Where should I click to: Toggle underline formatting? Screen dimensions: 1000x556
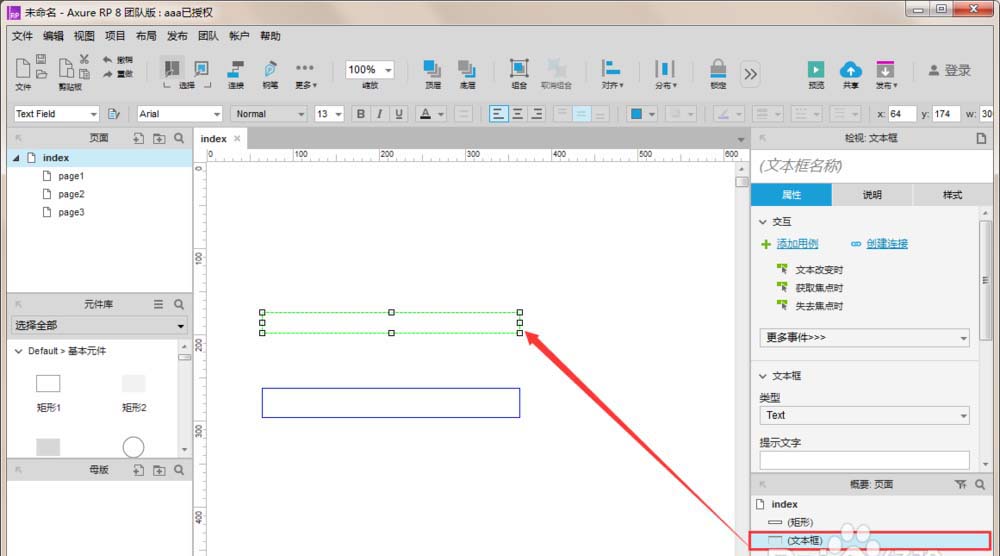tap(399, 113)
